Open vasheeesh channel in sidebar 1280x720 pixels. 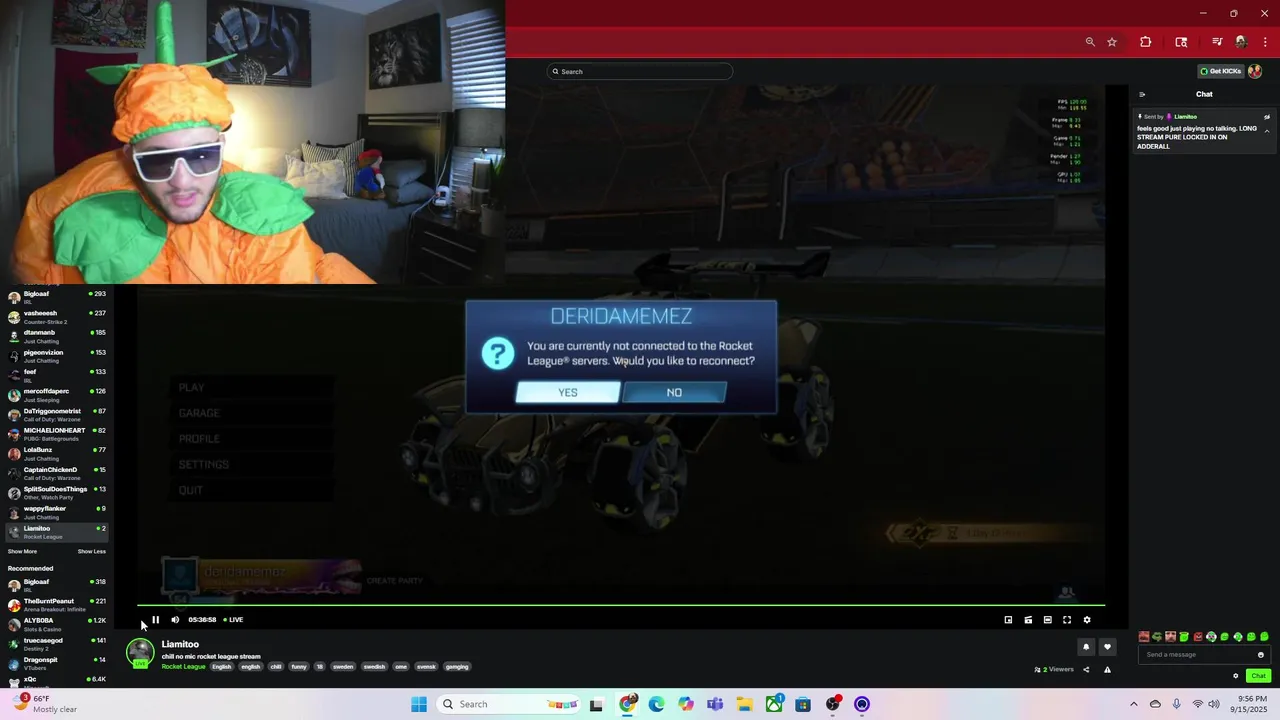[x=56, y=317]
